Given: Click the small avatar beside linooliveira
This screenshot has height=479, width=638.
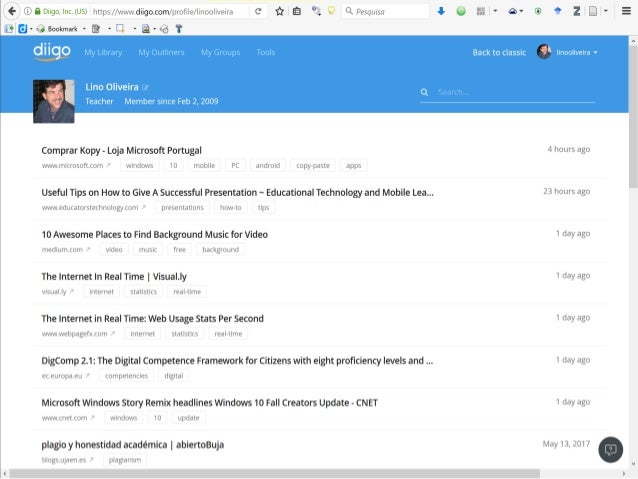Looking at the screenshot, I should [544, 52].
